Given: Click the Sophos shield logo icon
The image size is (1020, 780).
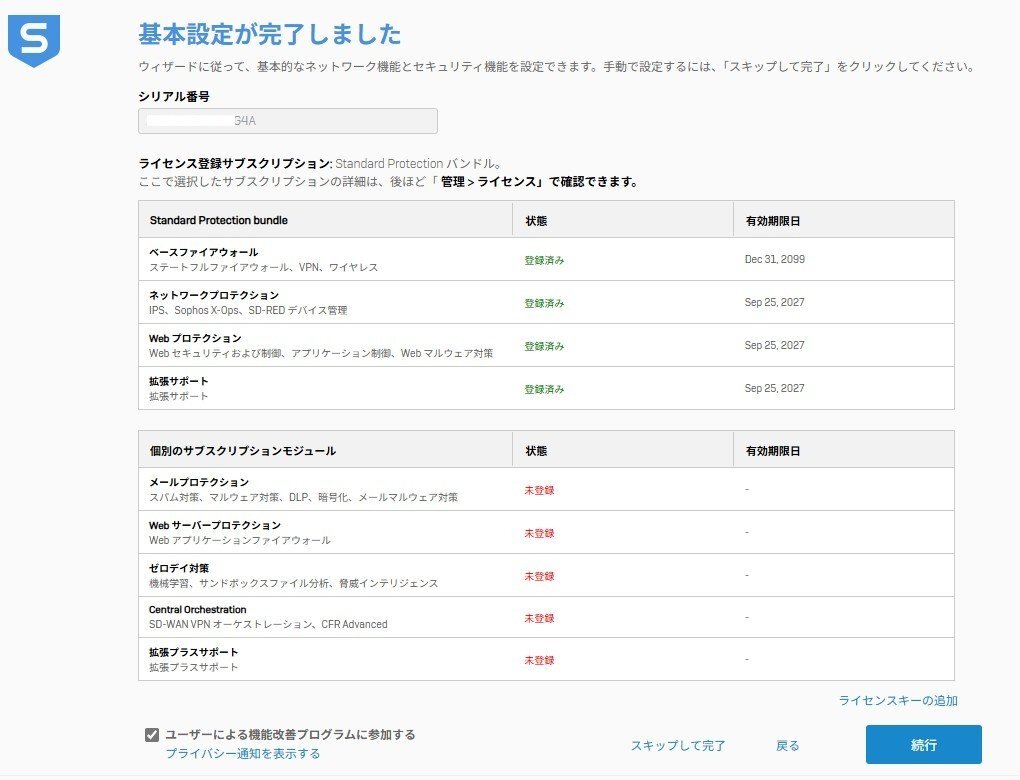Looking at the screenshot, I should point(34,41).
